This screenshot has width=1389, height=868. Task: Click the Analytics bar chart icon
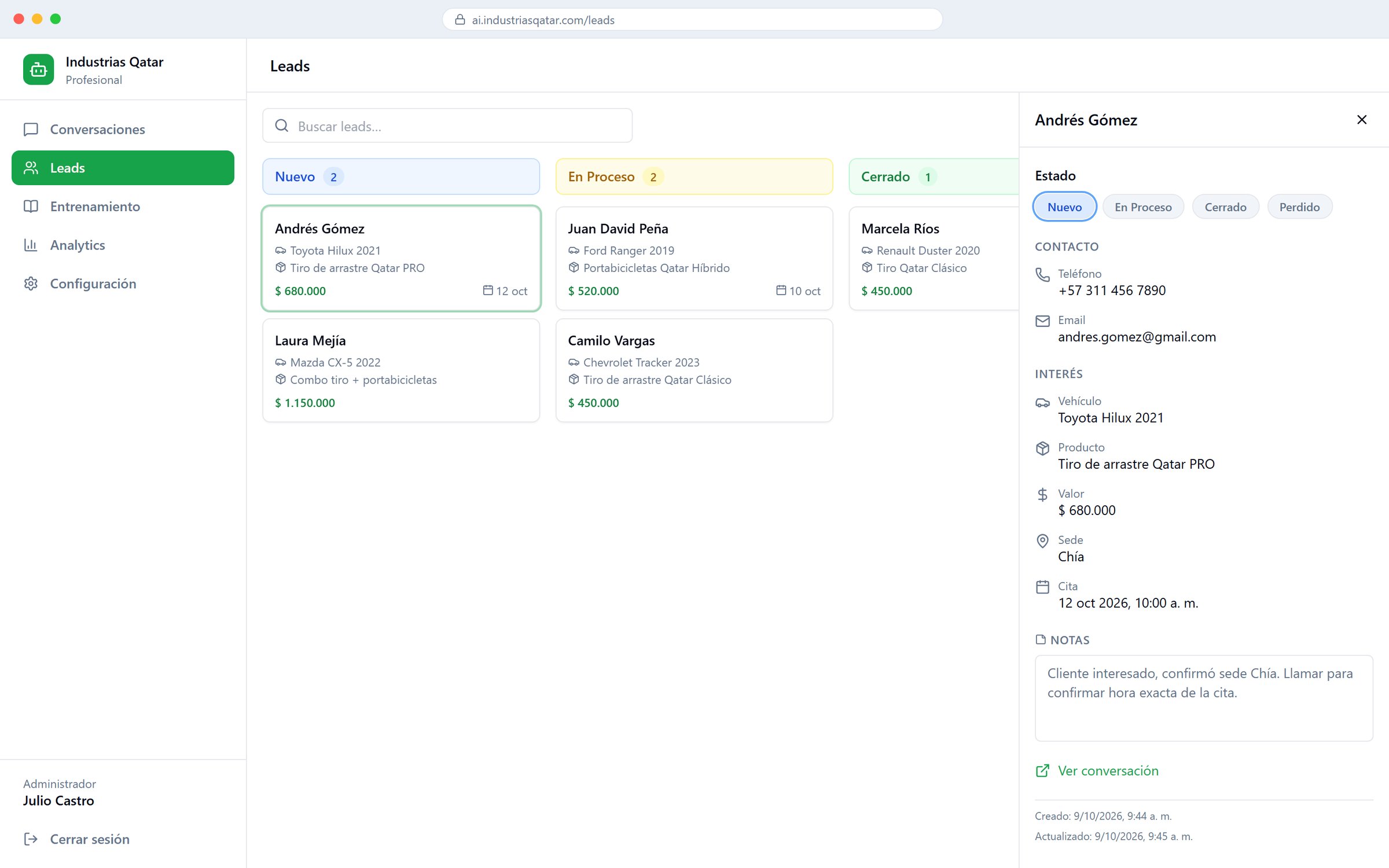(31, 245)
